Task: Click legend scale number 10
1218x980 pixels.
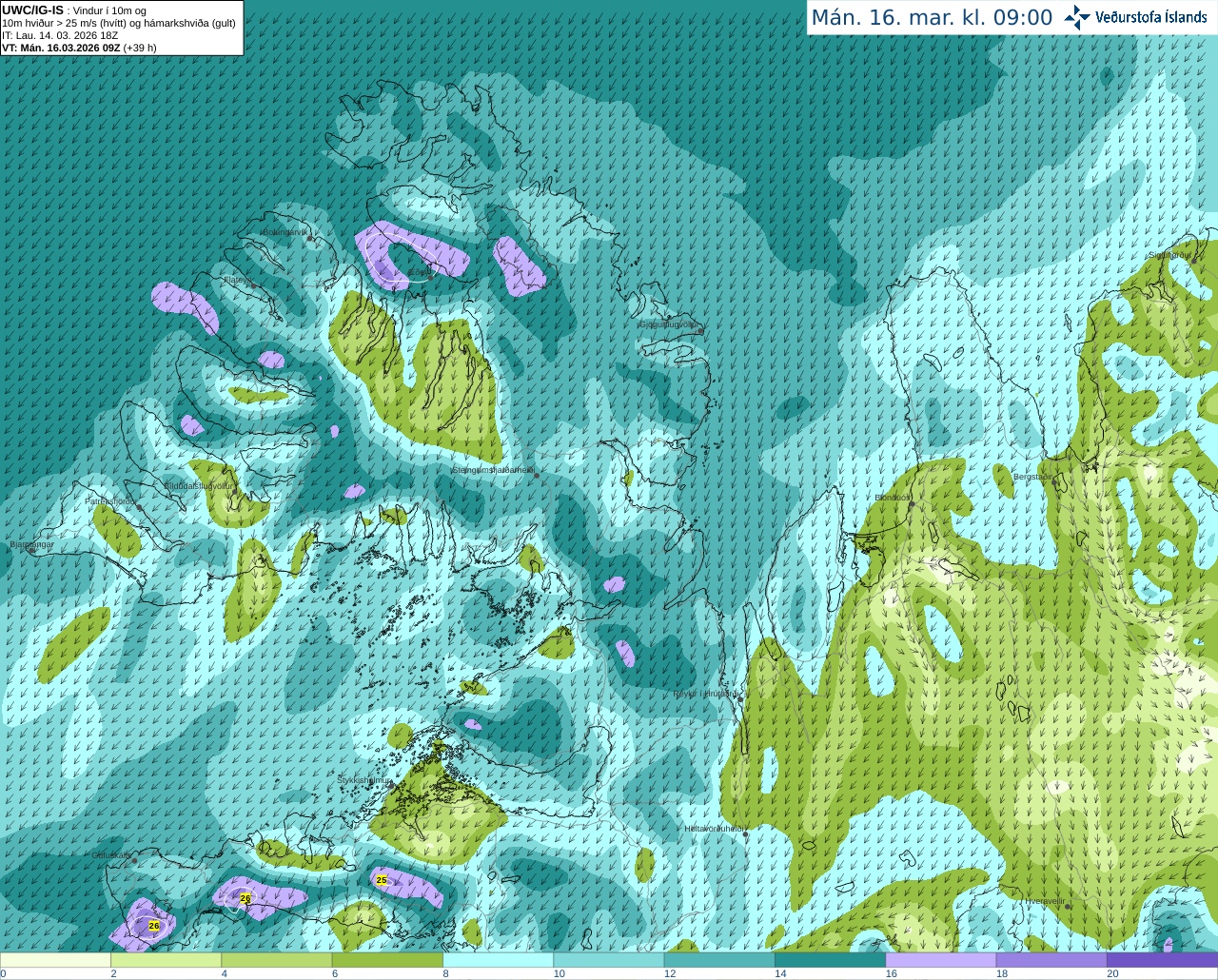Action: pos(560,973)
